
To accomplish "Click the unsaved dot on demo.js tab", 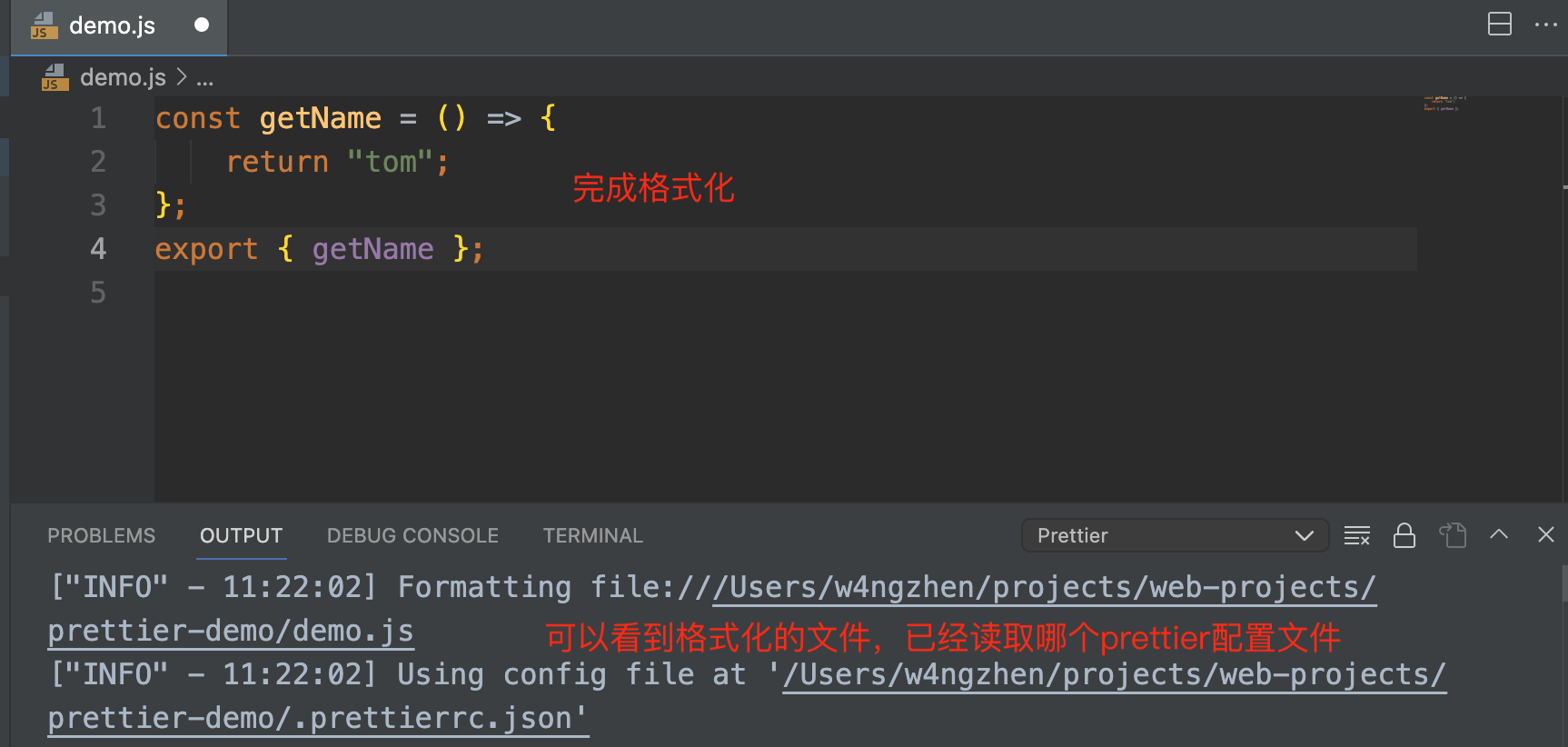I will 202,25.
